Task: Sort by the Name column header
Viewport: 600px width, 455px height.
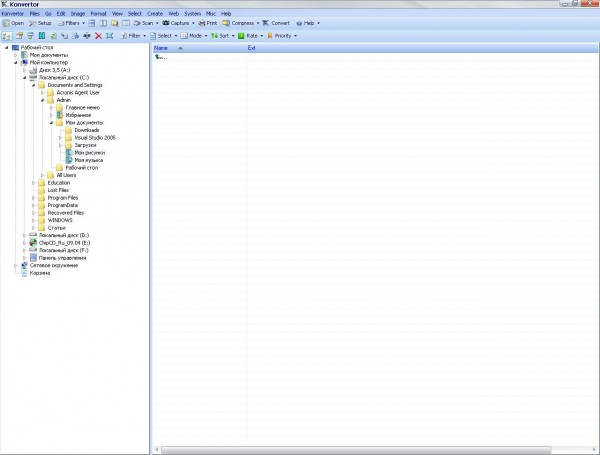Action: click(199, 48)
